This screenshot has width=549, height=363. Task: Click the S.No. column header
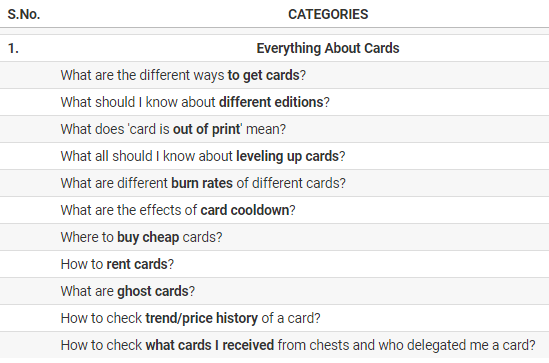point(24,14)
